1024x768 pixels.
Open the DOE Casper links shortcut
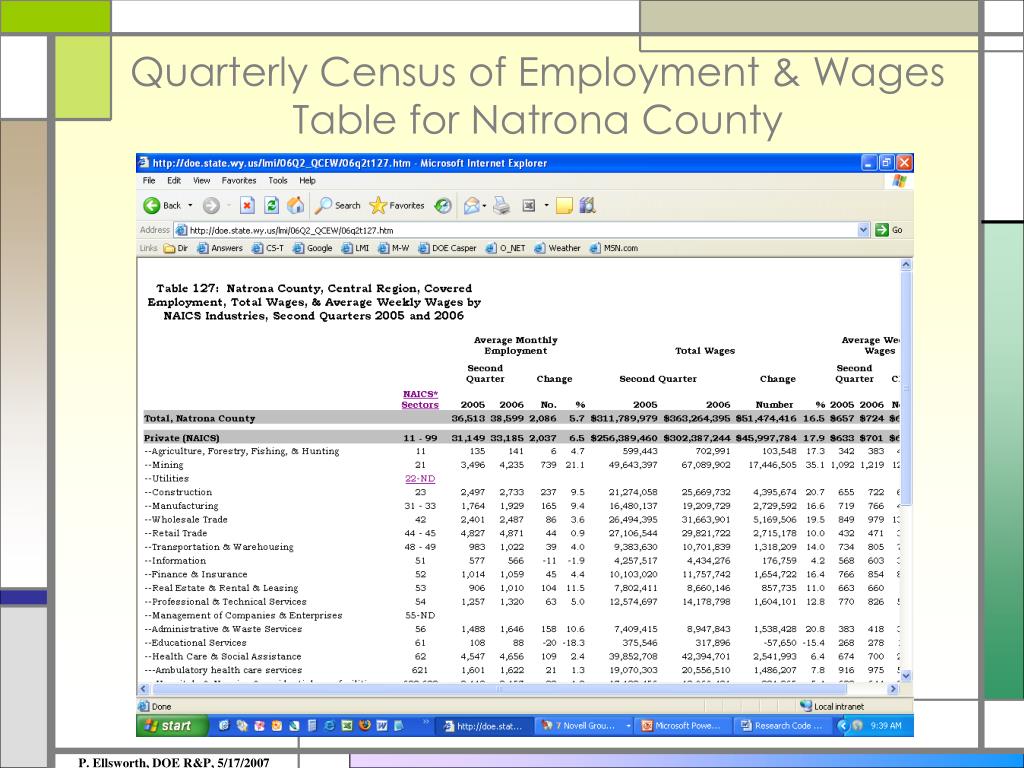(447, 248)
